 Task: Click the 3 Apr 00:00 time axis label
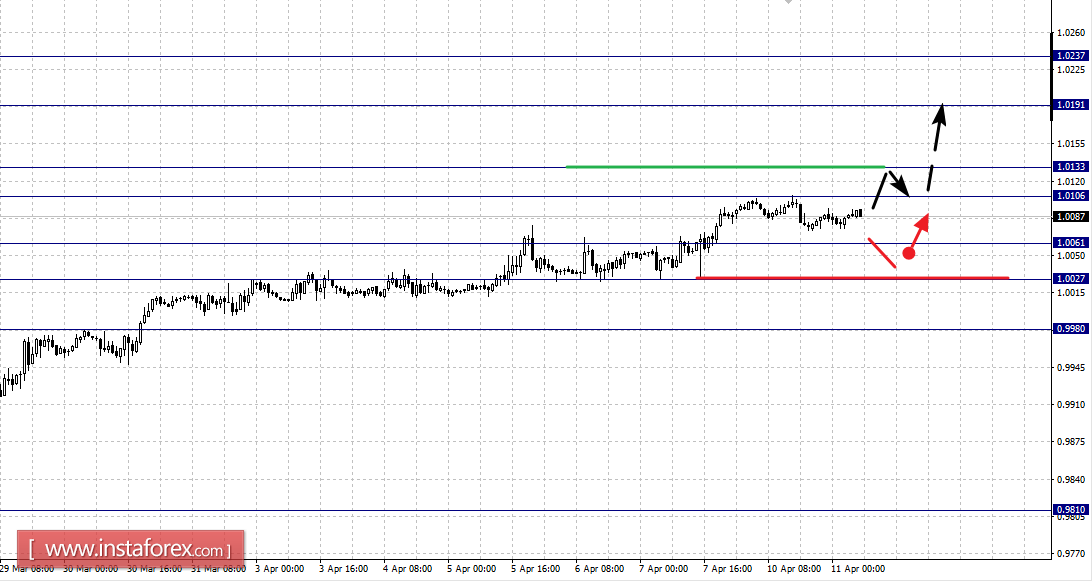(279, 568)
